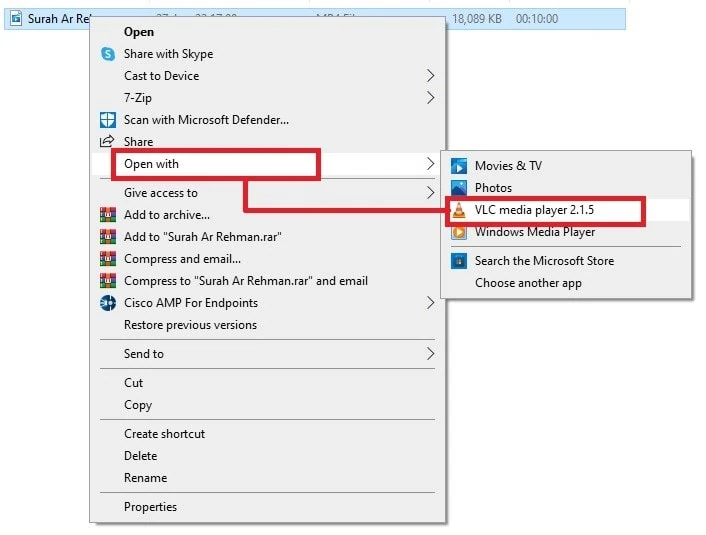Viewport: 706px width, 535px height.
Task: Click the Skype icon in the context menu
Action: tap(108, 54)
